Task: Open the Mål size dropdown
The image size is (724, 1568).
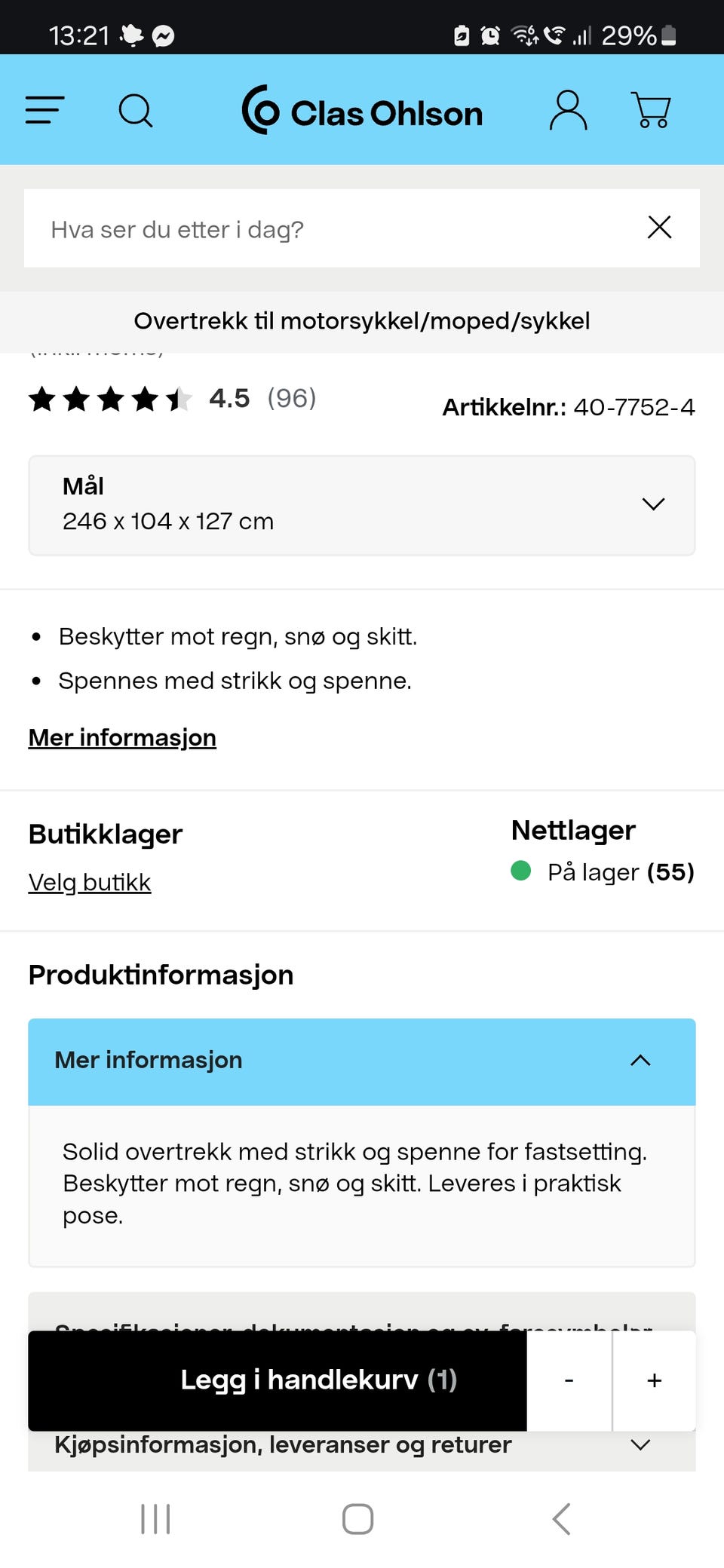Action: pos(362,505)
